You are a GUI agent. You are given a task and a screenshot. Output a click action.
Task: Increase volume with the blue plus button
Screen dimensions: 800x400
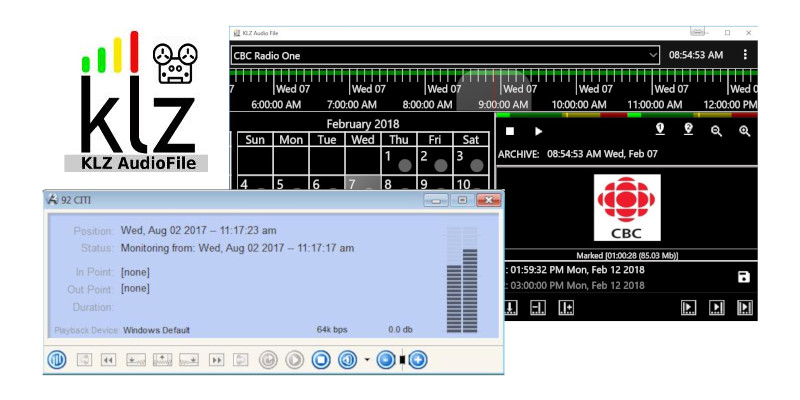click(x=417, y=360)
